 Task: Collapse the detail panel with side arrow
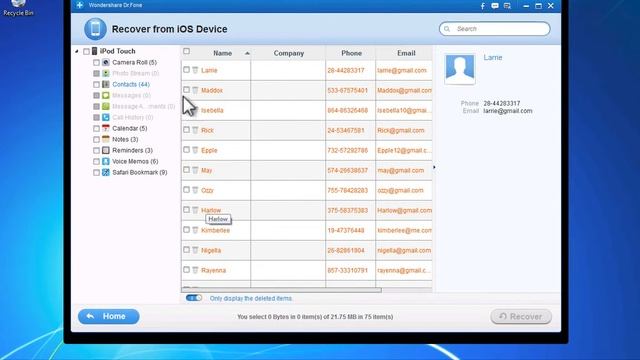(434, 167)
